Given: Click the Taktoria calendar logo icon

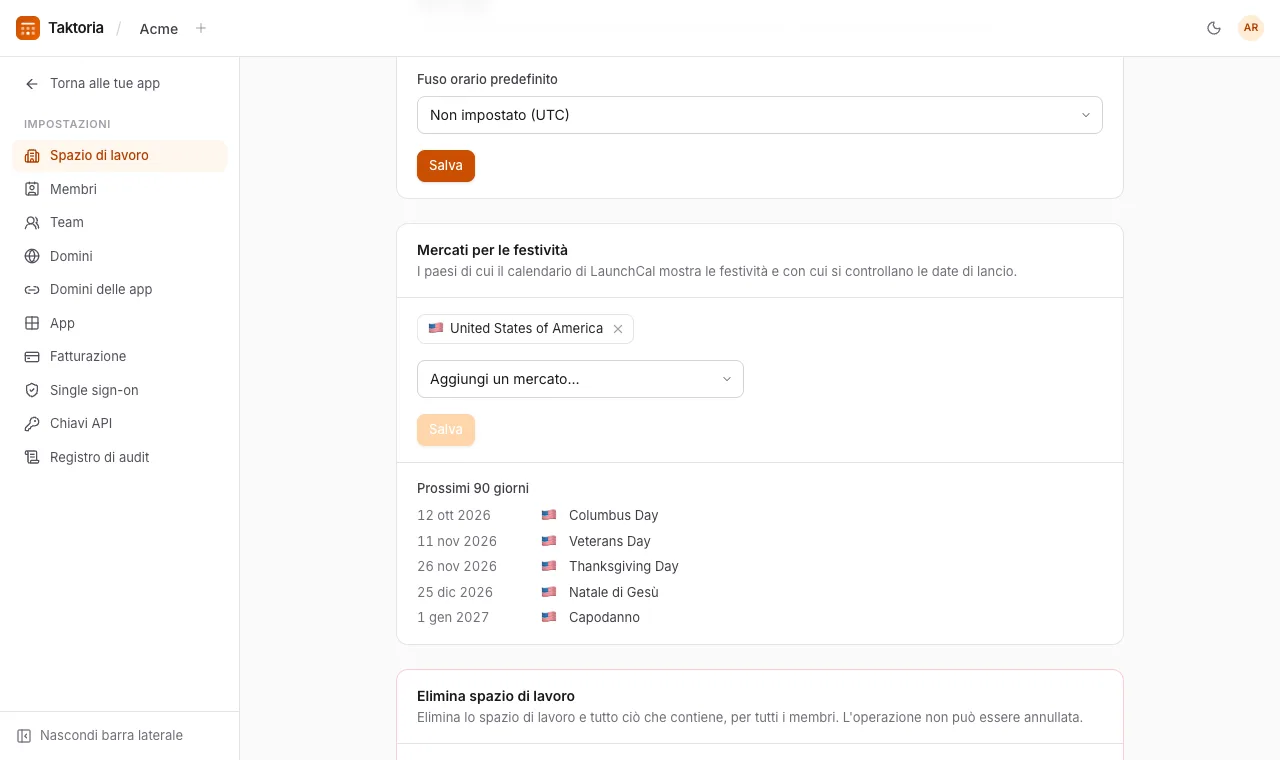Looking at the screenshot, I should pos(28,28).
